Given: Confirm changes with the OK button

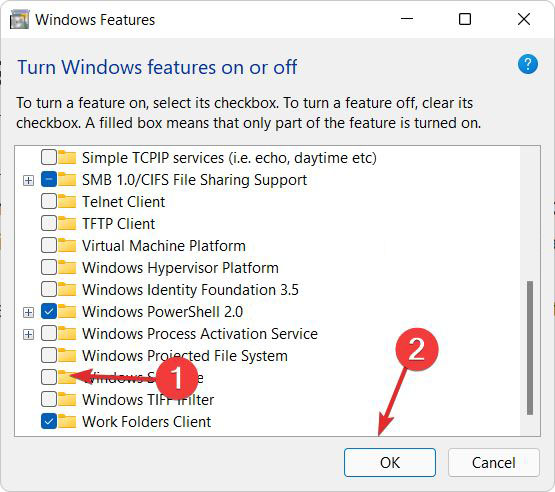Looking at the screenshot, I should tap(390, 463).
